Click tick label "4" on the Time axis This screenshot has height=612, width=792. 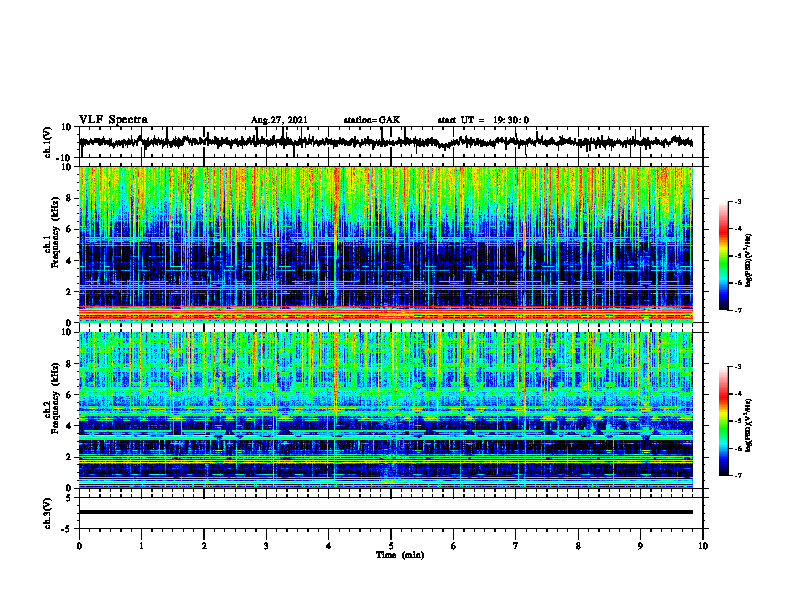pyautogui.click(x=328, y=546)
